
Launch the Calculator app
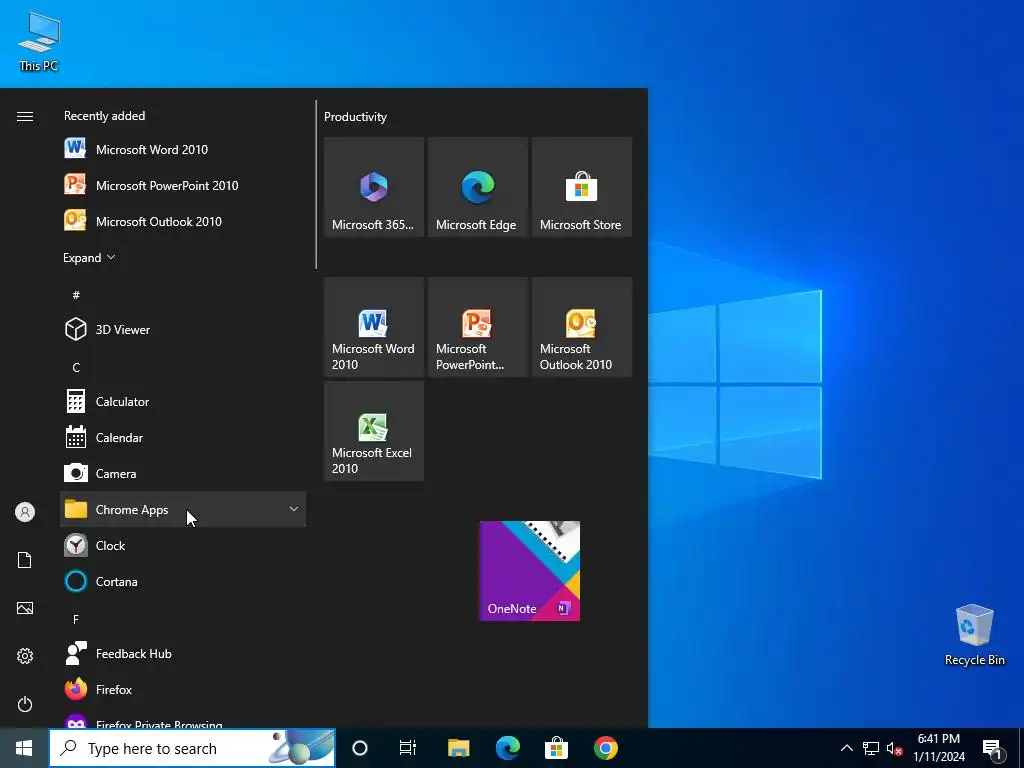tap(183, 402)
